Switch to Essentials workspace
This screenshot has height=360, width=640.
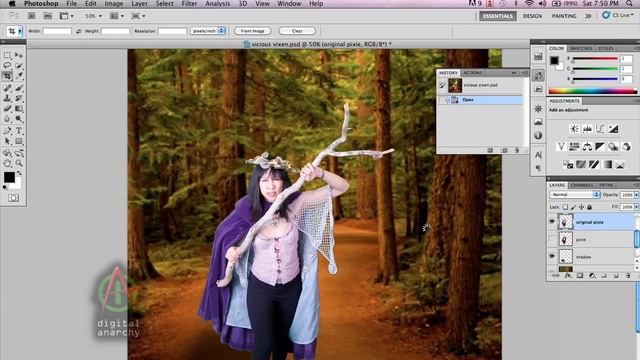[x=498, y=16]
